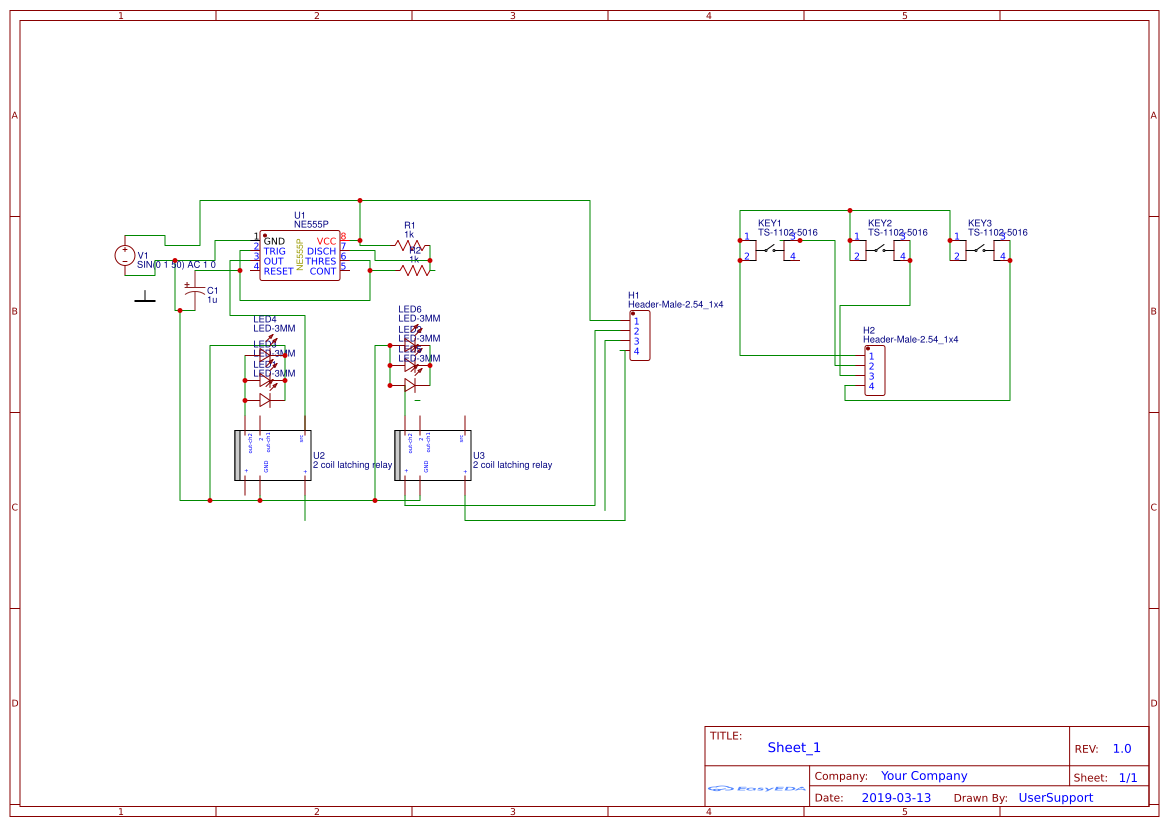
Task: Click the EasyEDA logo in title block
Action: (x=757, y=788)
